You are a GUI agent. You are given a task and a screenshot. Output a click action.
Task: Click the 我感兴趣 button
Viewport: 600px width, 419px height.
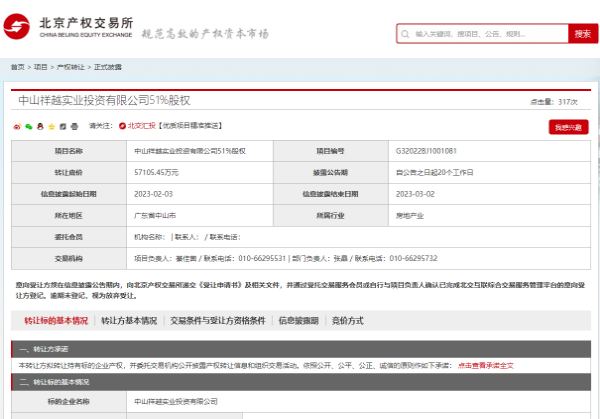click(x=568, y=127)
